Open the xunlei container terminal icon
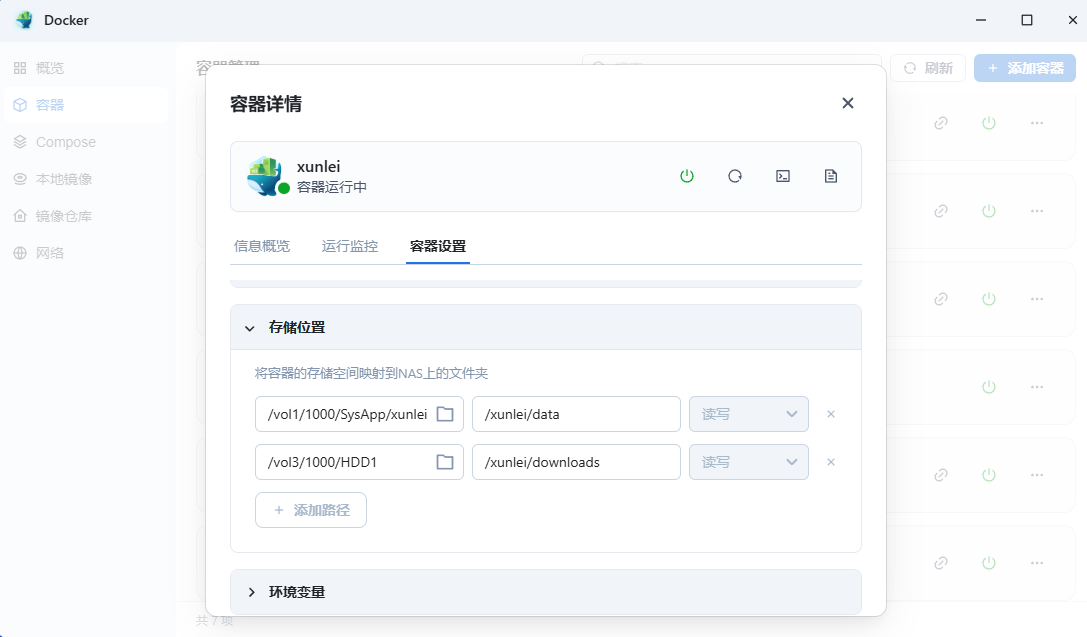1087x637 pixels. pos(783,176)
